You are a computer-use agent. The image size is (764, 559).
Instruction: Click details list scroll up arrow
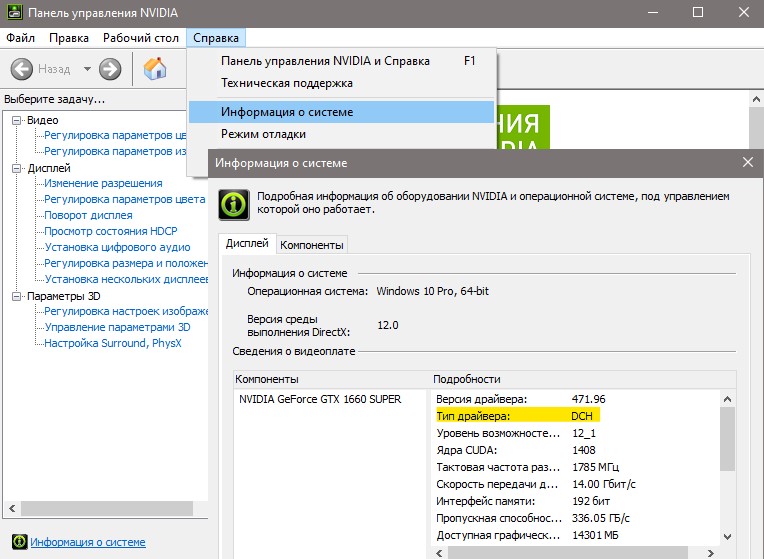click(727, 399)
